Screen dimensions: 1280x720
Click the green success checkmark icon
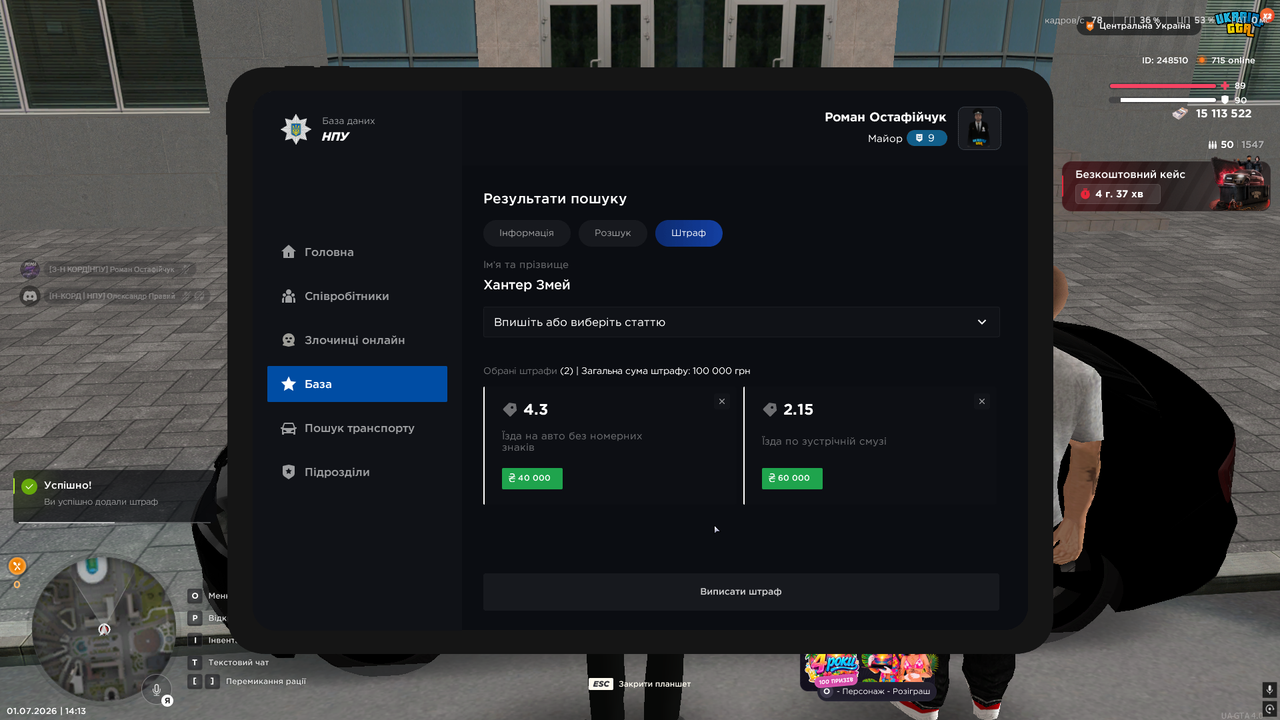(30, 486)
